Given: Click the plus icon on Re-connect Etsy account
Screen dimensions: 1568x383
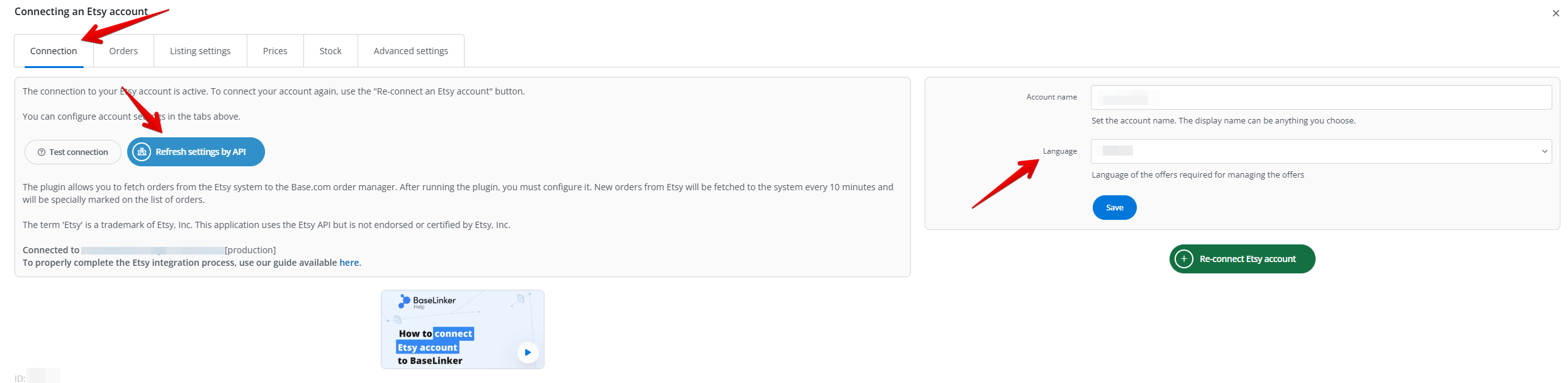Looking at the screenshot, I should coord(1183,259).
